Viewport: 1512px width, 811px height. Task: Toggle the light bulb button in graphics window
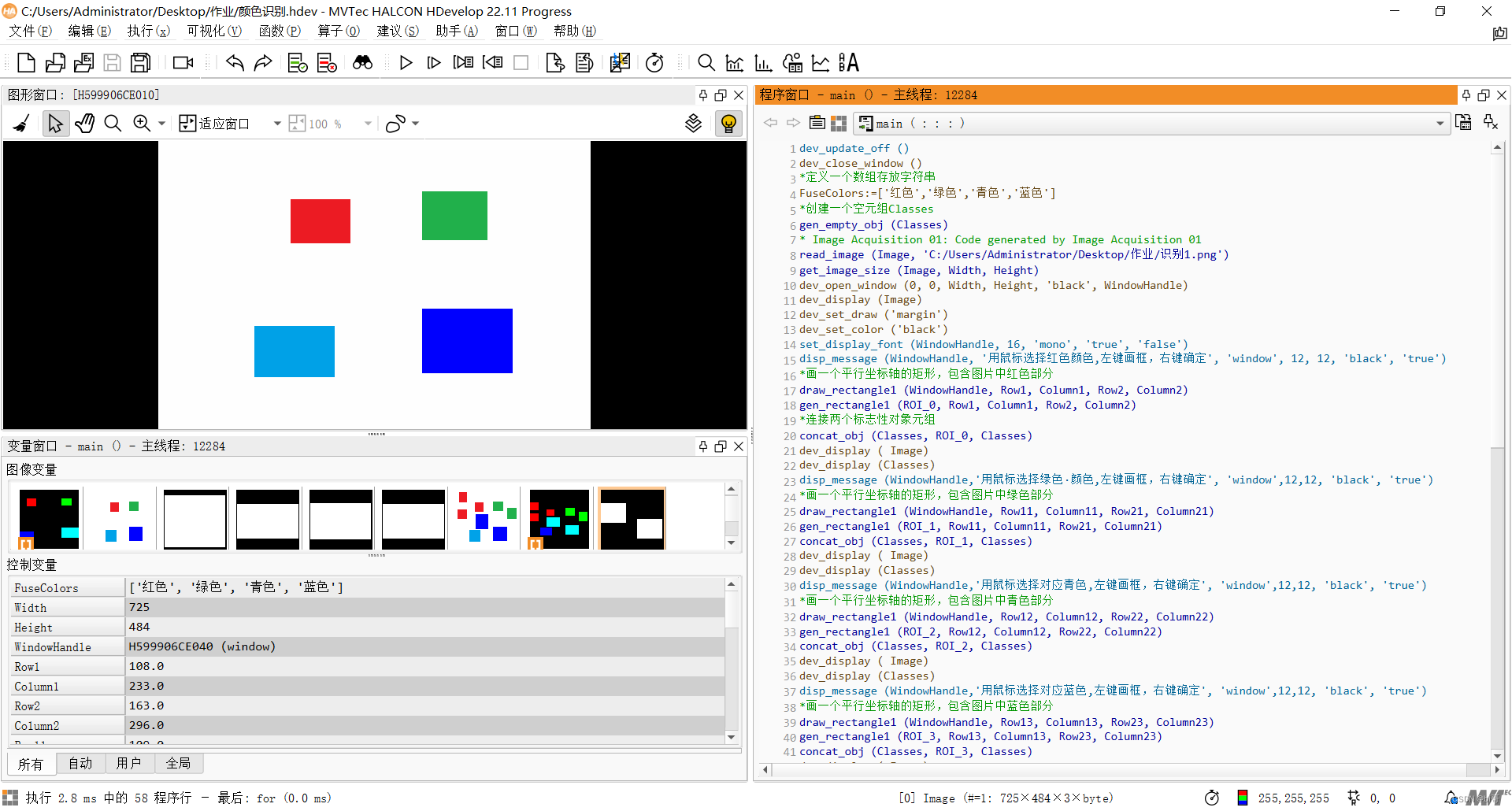(x=728, y=124)
